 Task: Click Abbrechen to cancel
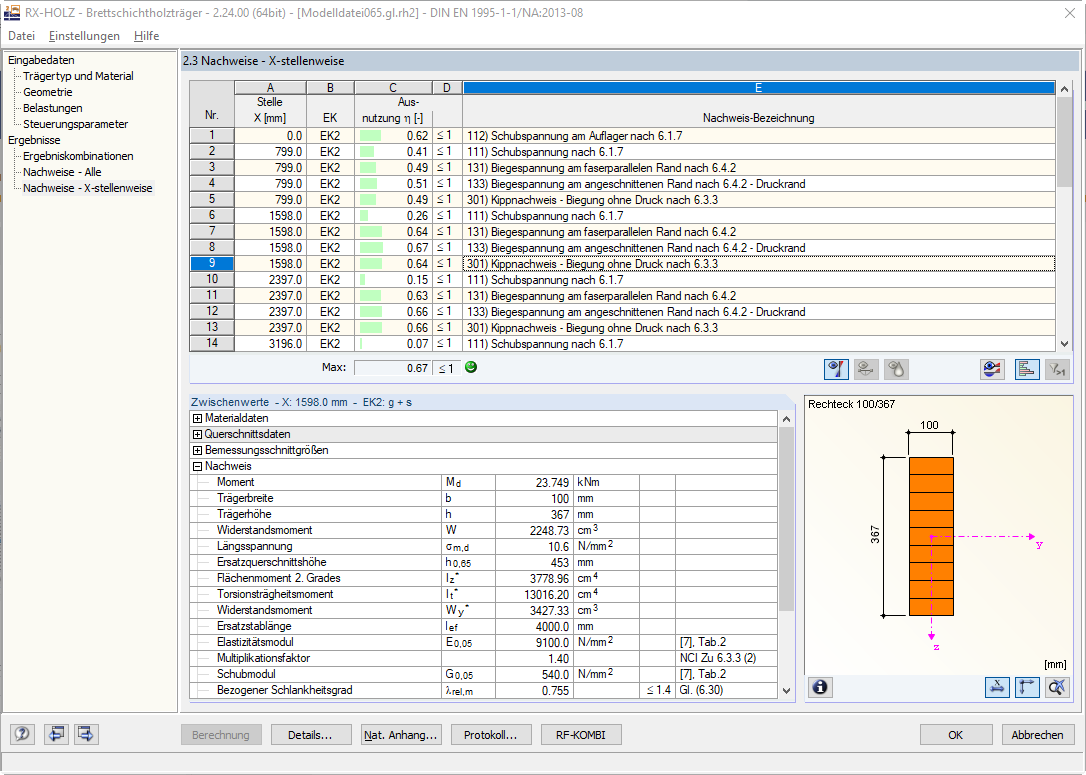coord(1037,735)
